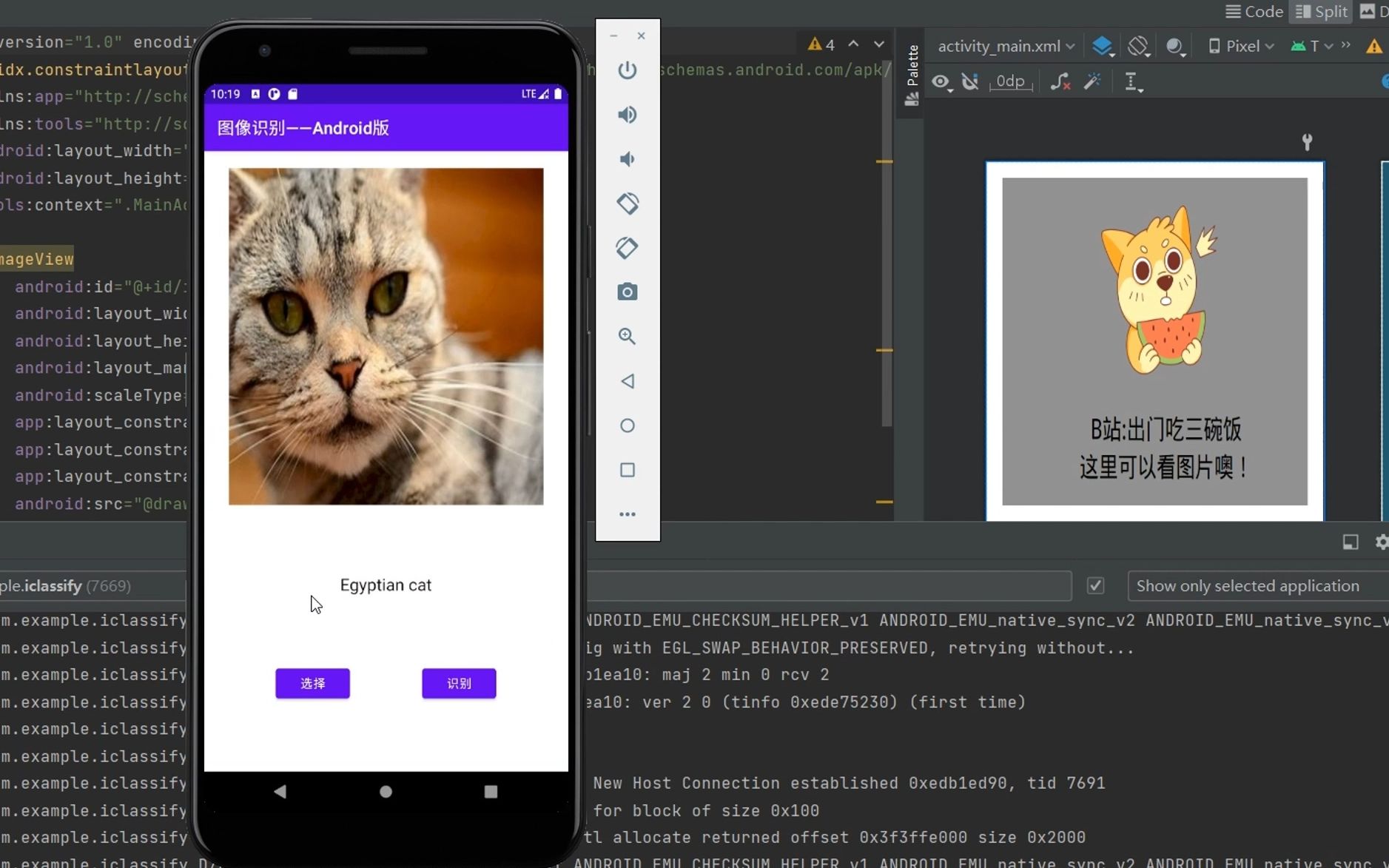
Task: Lower emulator volume with volume down icon
Action: (x=627, y=159)
